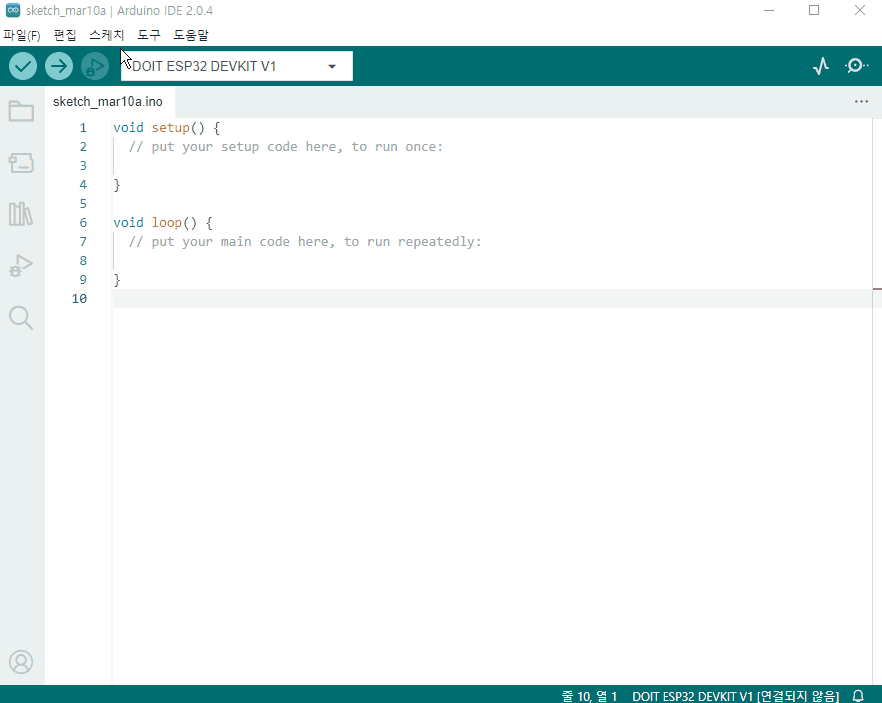Open the 편집 menu
This screenshot has width=882, height=703.
pyautogui.click(x=65, y=35)
